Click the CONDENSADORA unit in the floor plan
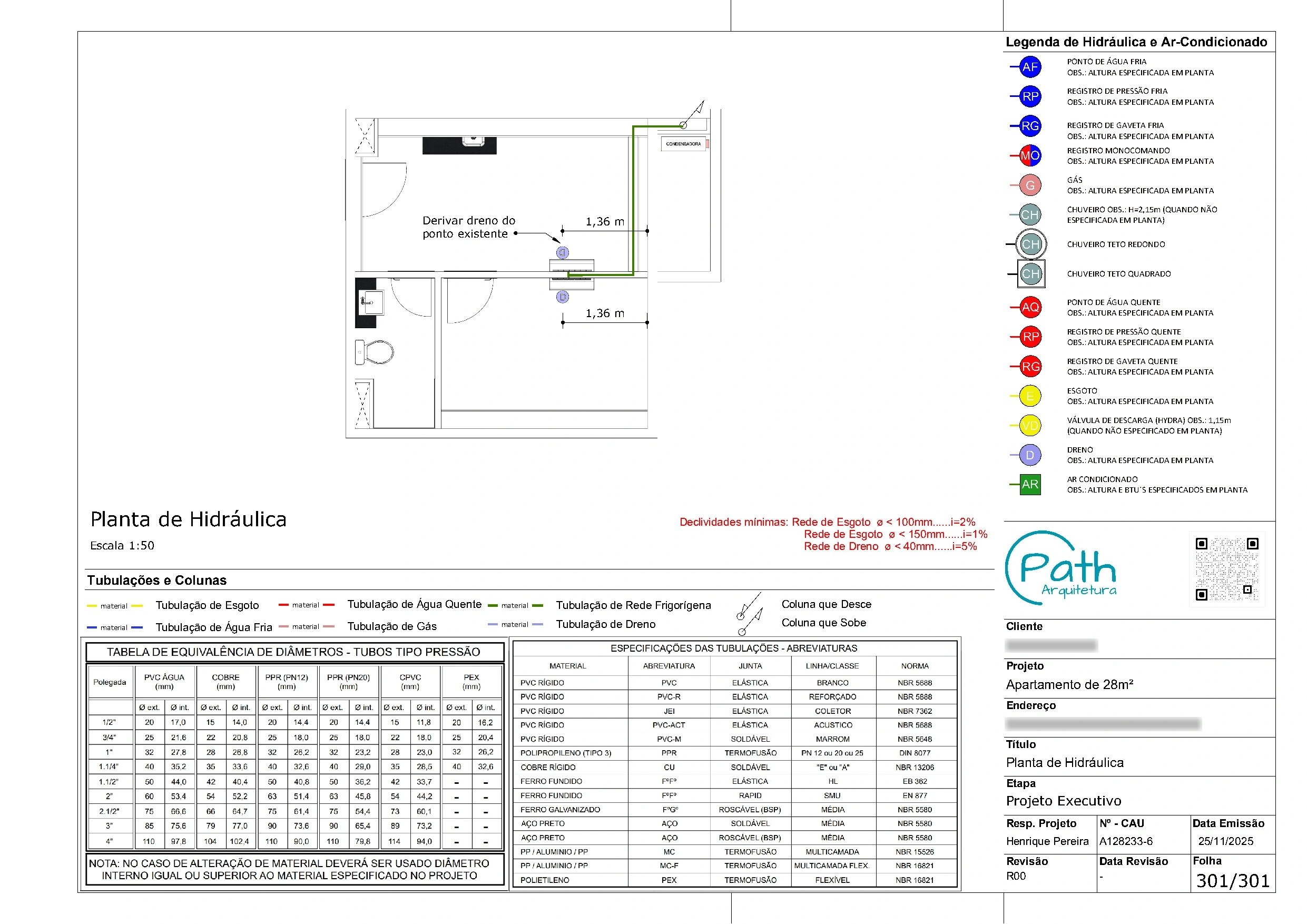 tap(684, 144)
